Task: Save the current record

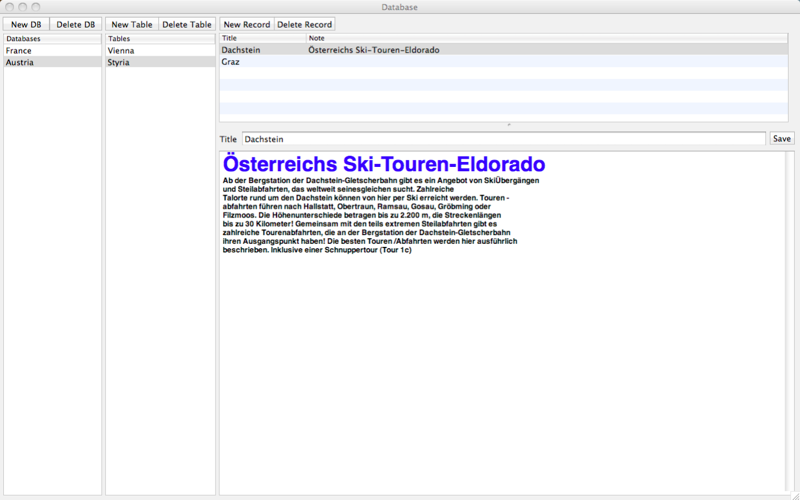Action: (781, 139)
